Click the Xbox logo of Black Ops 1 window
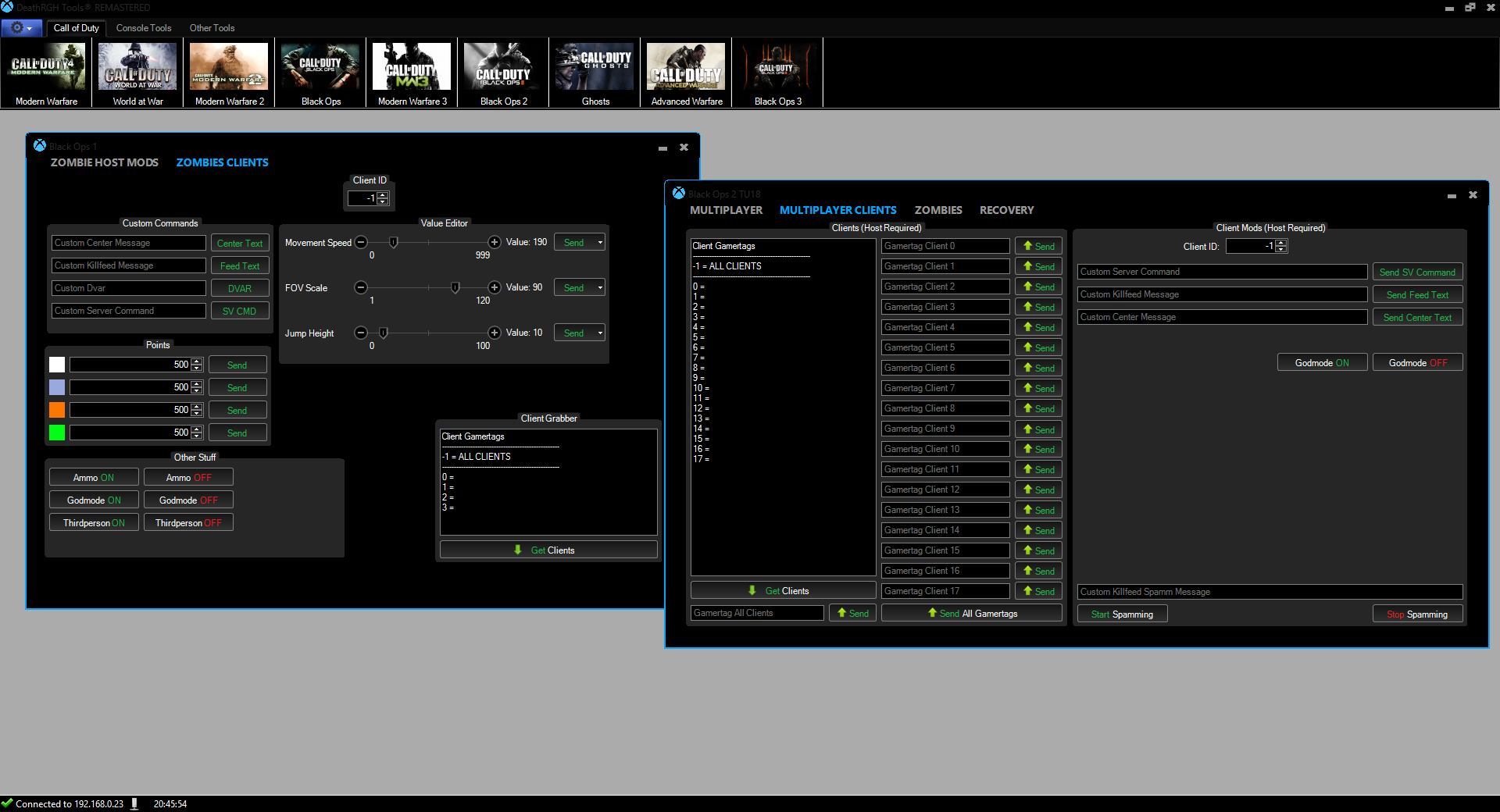This screenshot has width=1500, height=812. click(x=40, y=146)
